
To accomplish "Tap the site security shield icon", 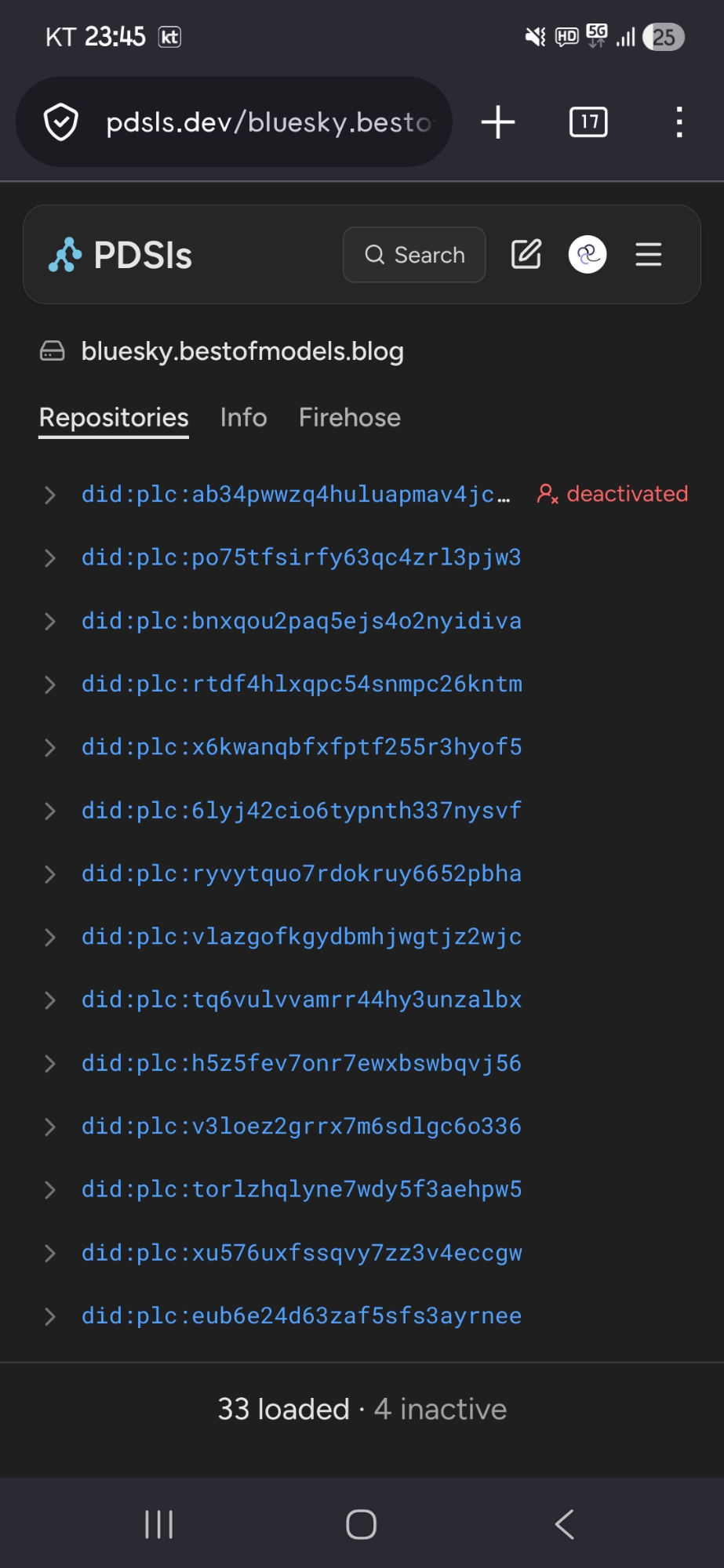I will coord(61,122).
